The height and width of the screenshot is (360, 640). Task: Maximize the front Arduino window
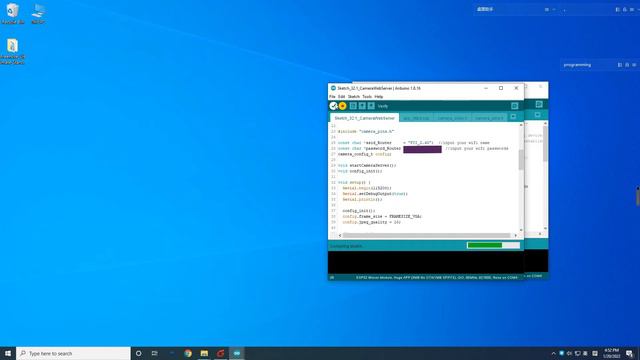click(501, 88)
